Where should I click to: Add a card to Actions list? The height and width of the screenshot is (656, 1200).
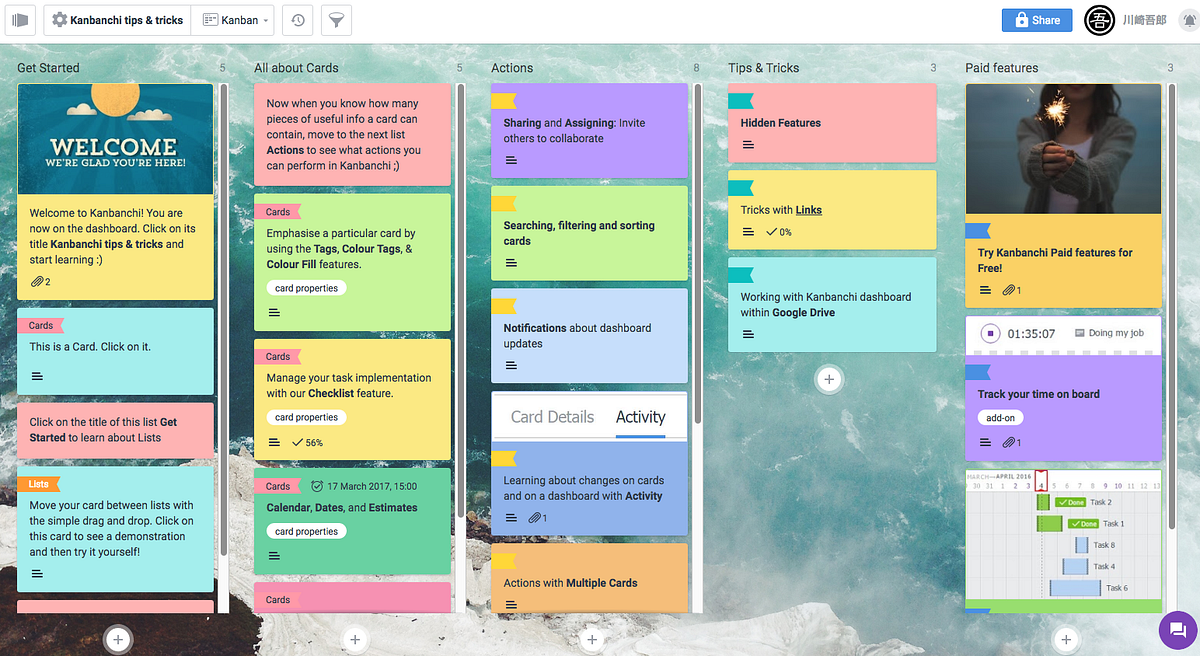pyautogui.click(x=592, y=639)
